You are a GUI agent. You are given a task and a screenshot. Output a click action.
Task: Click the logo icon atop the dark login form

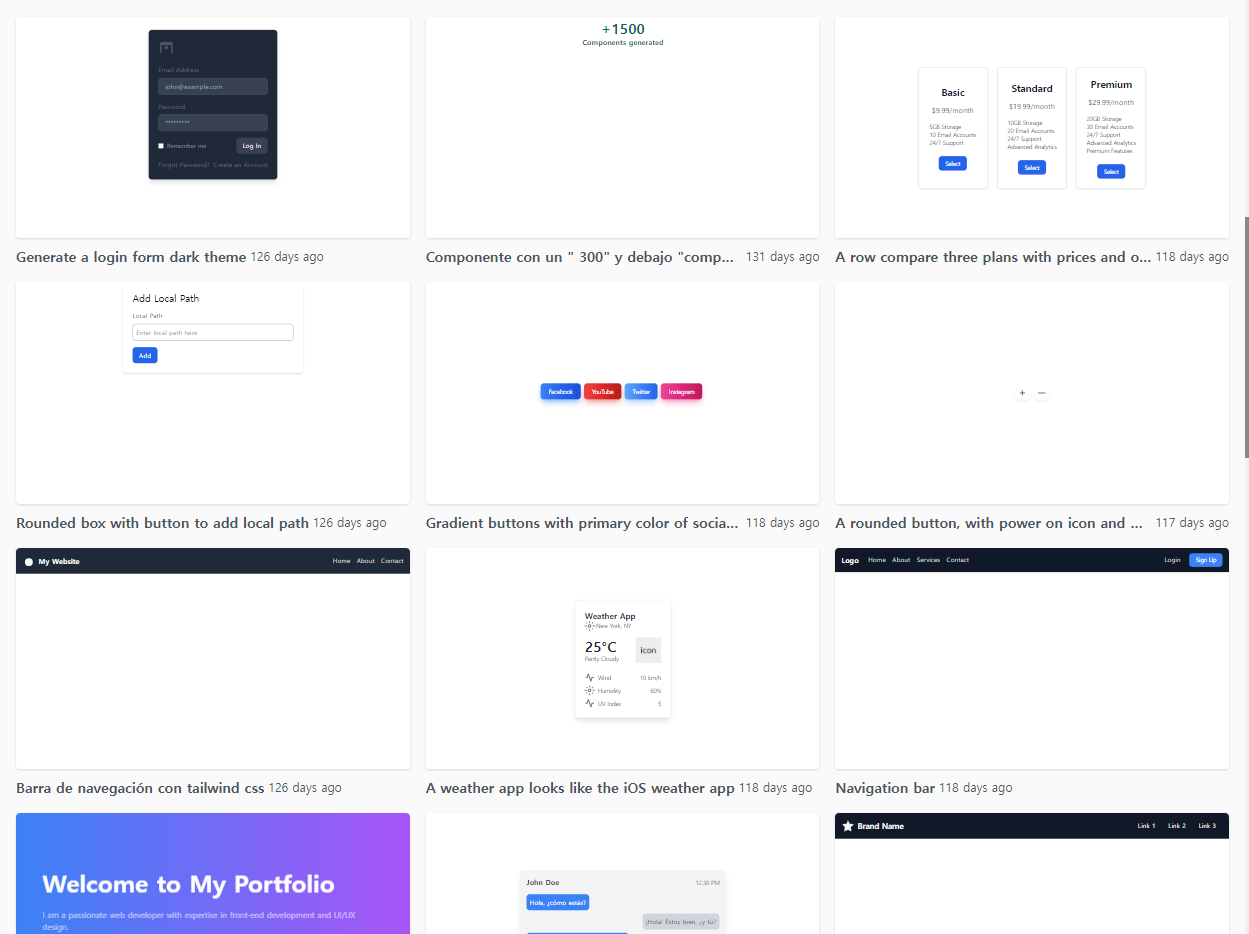point(166,47)
